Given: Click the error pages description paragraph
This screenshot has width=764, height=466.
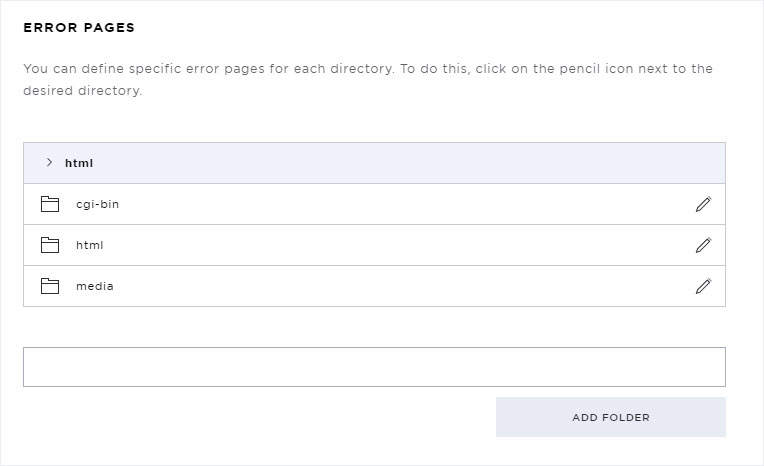Looking at the screenshot, I should point(368,79).
